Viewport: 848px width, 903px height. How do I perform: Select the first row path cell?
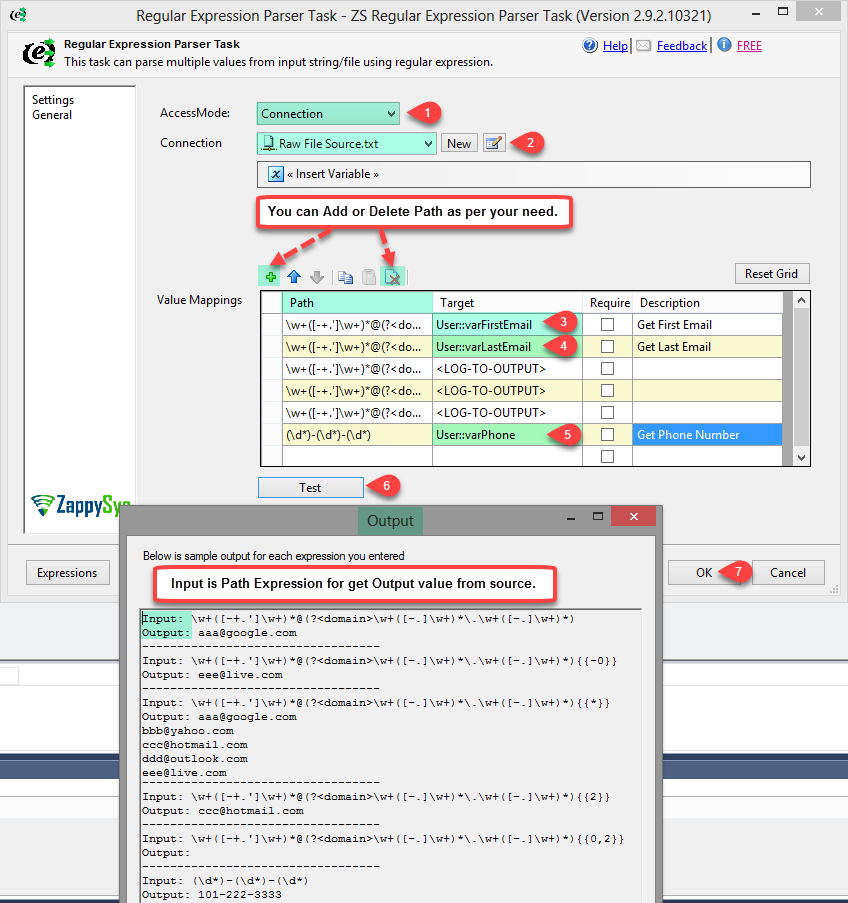point(357,324)
